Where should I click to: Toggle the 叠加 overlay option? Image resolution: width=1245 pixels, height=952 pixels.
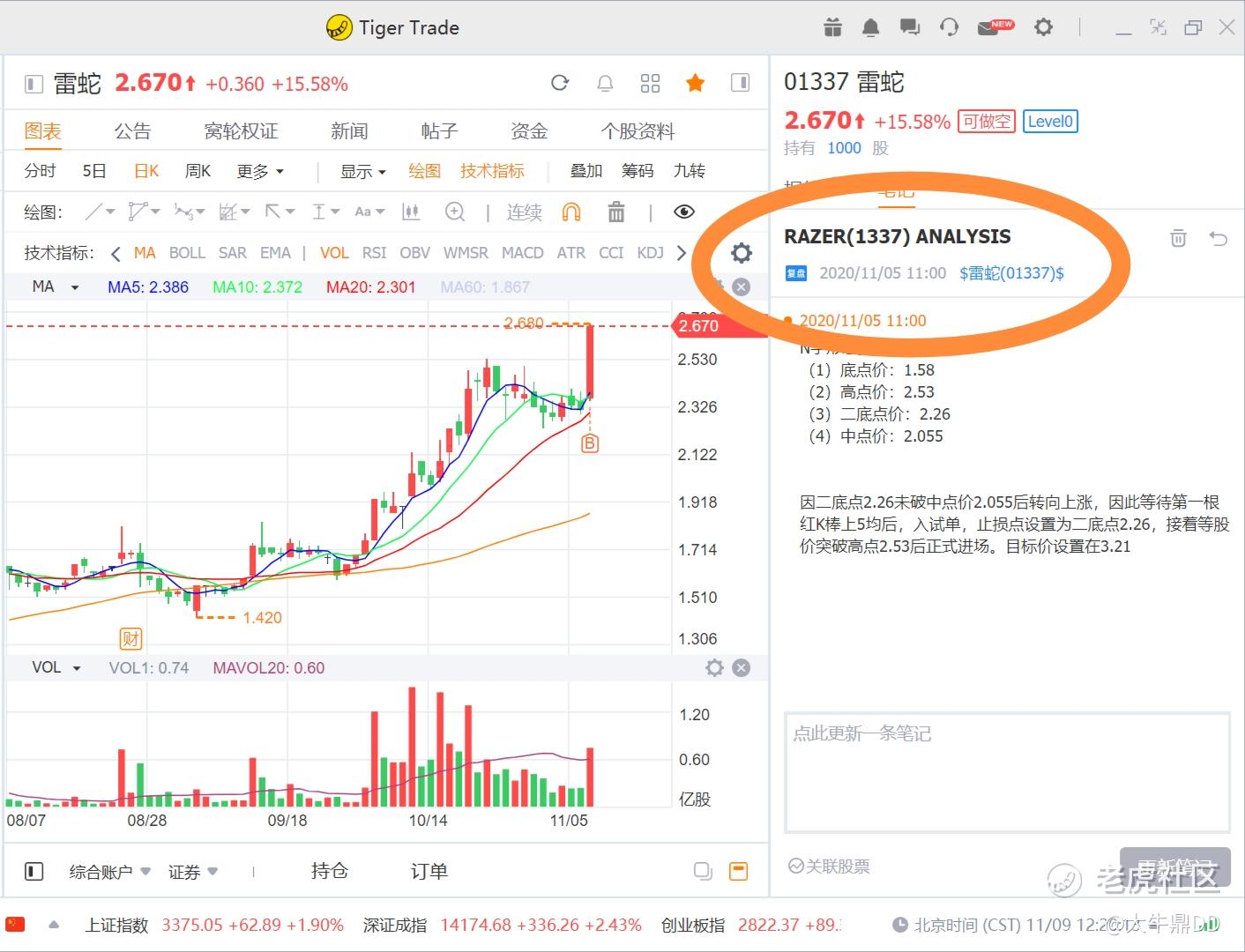tap(586, 171)
